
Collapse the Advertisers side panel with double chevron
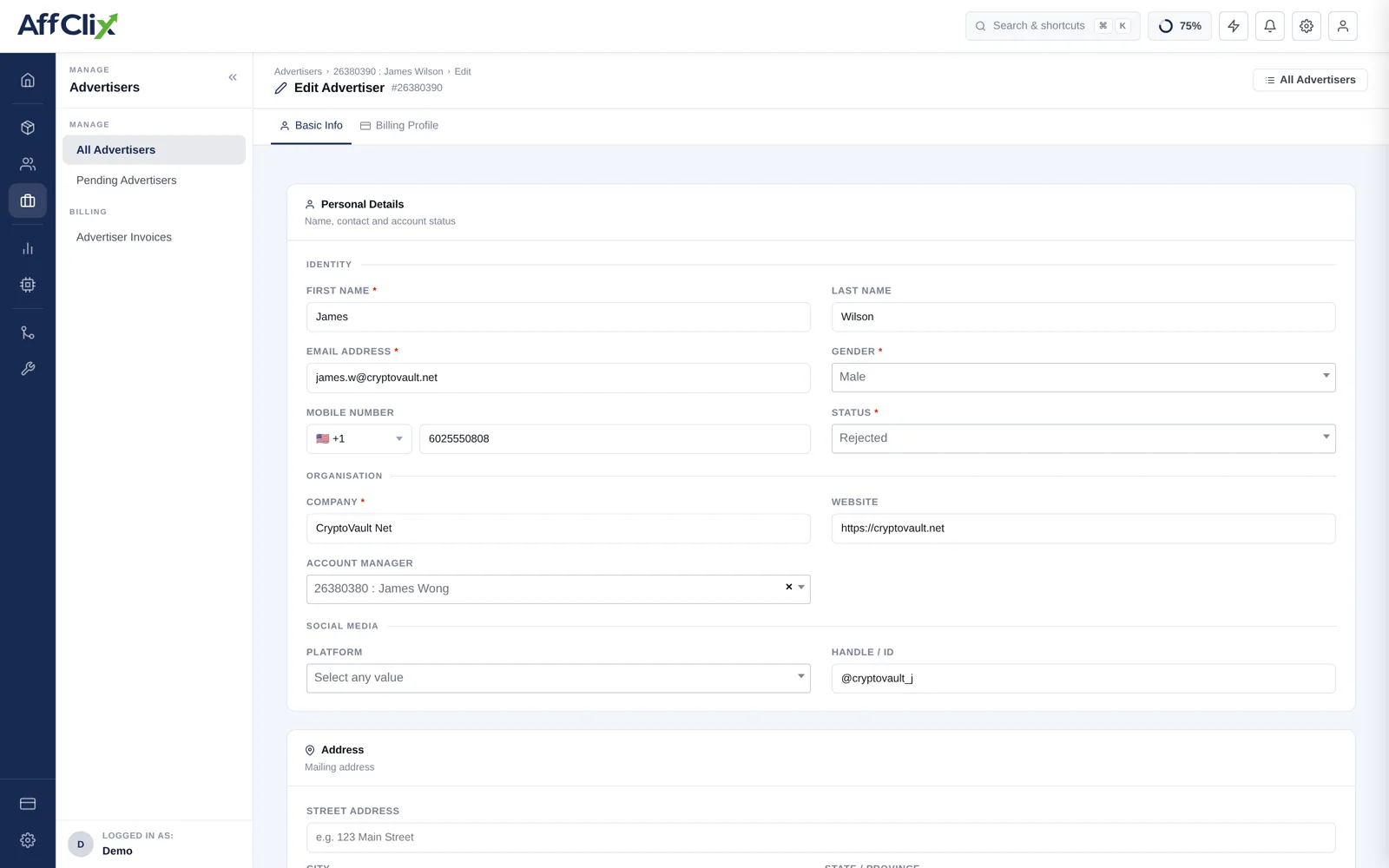pos(233,77)
